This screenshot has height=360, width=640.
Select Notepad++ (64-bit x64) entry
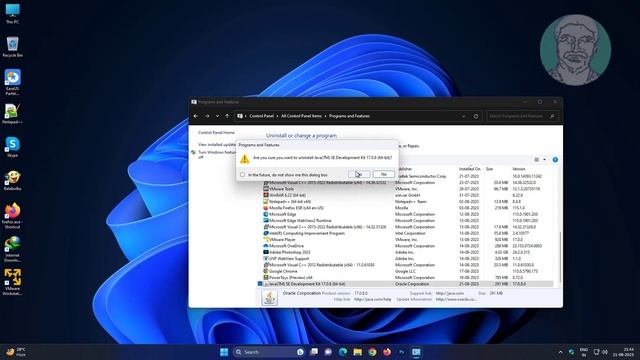408,202
